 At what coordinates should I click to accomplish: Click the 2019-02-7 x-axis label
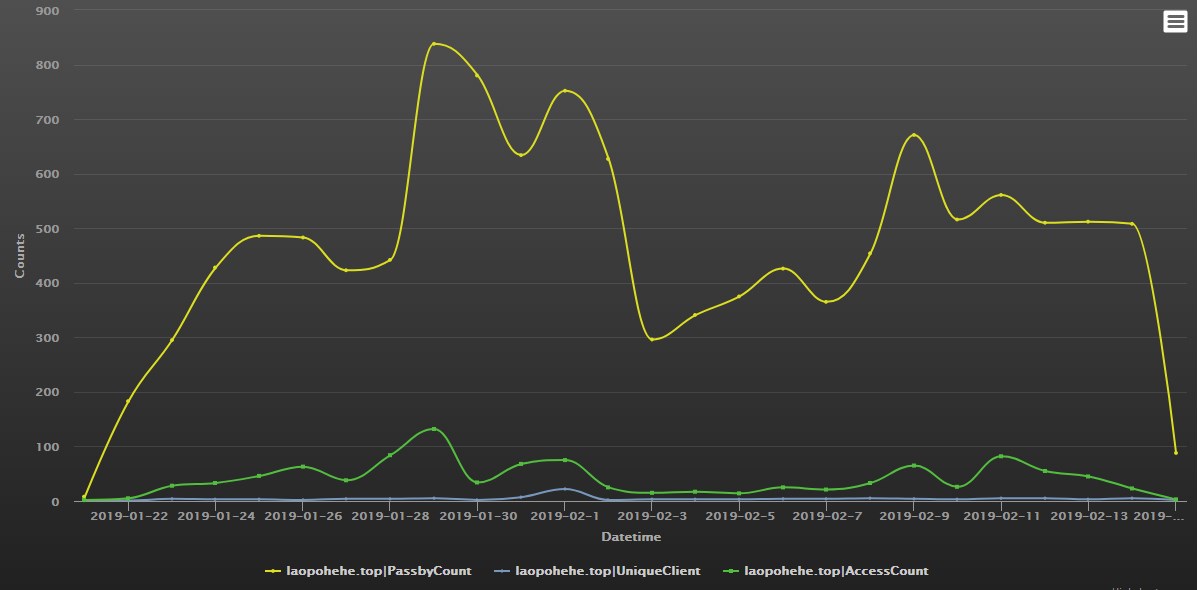[826, 516]
